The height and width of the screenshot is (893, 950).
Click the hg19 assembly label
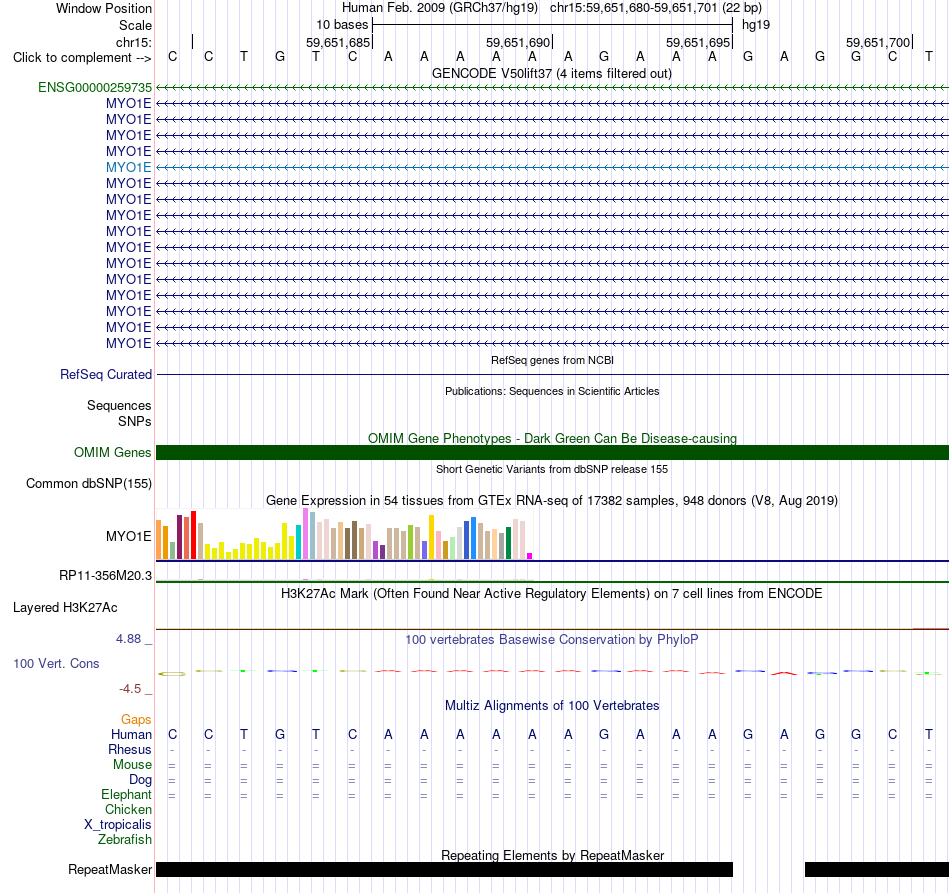point(756,25)
